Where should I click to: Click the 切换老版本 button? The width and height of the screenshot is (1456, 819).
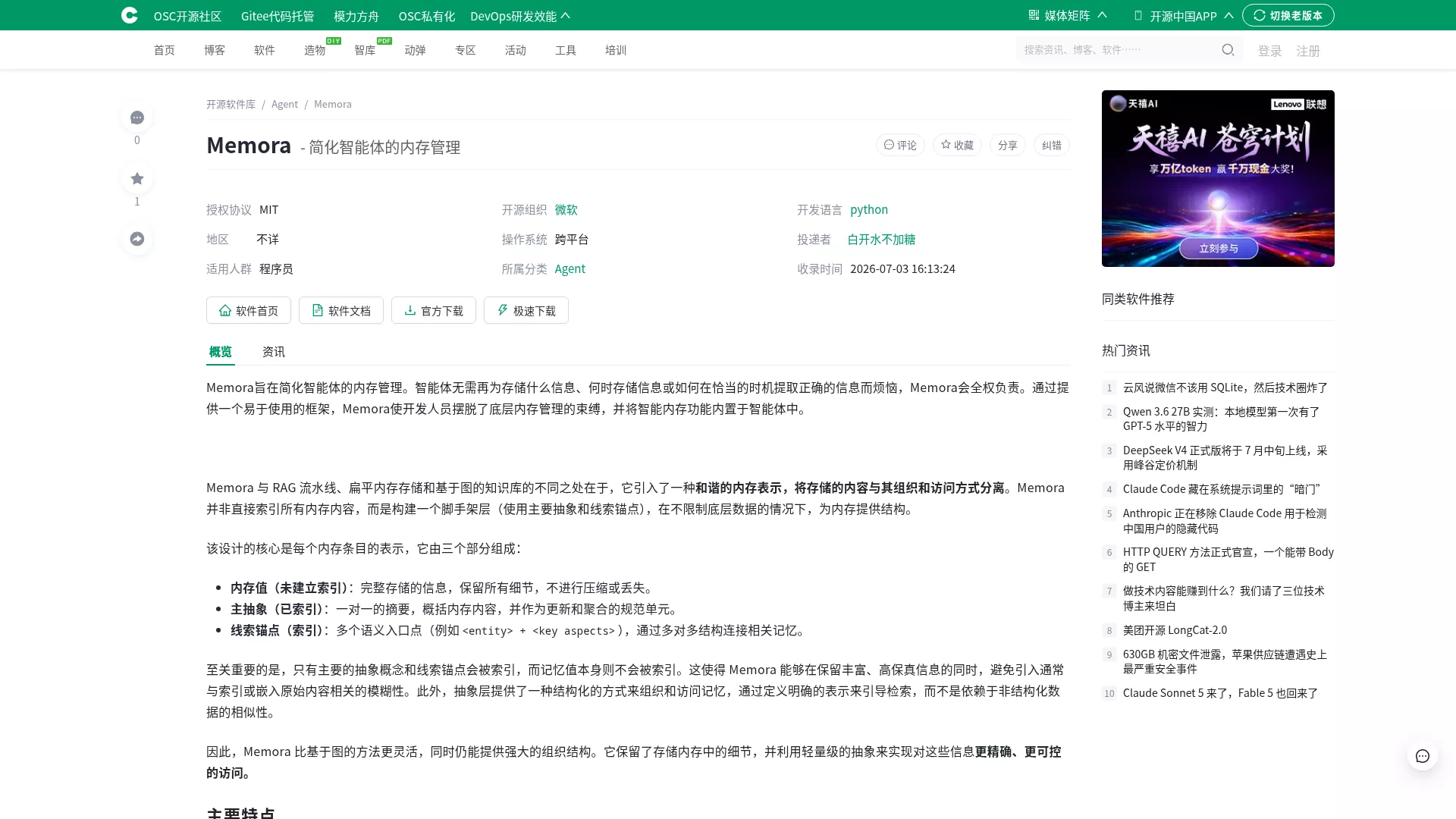point(1288,15)
